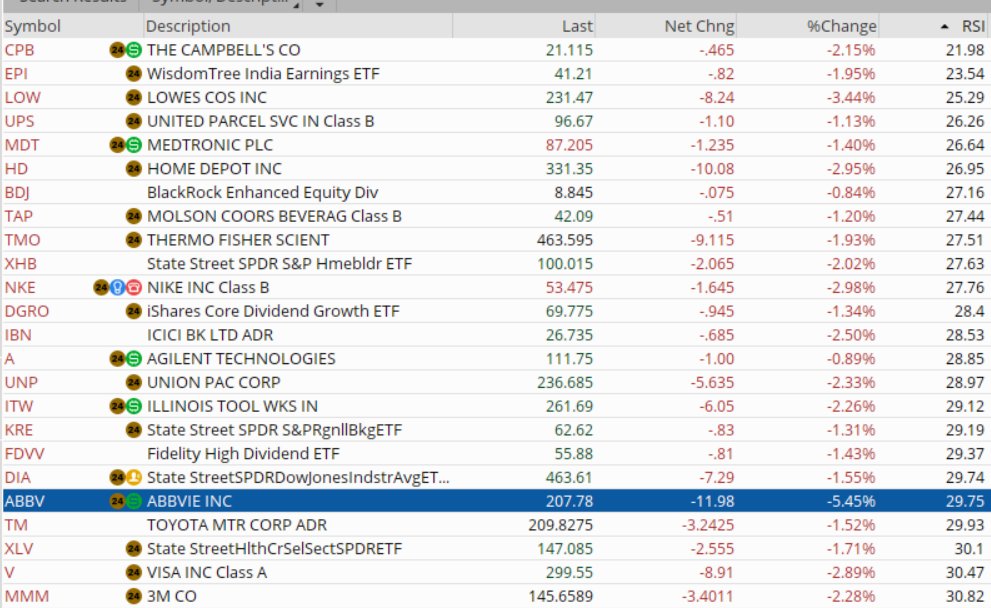Sort by the %Change column header
Screen dimensions: 991x608
(x=808, y=26)
